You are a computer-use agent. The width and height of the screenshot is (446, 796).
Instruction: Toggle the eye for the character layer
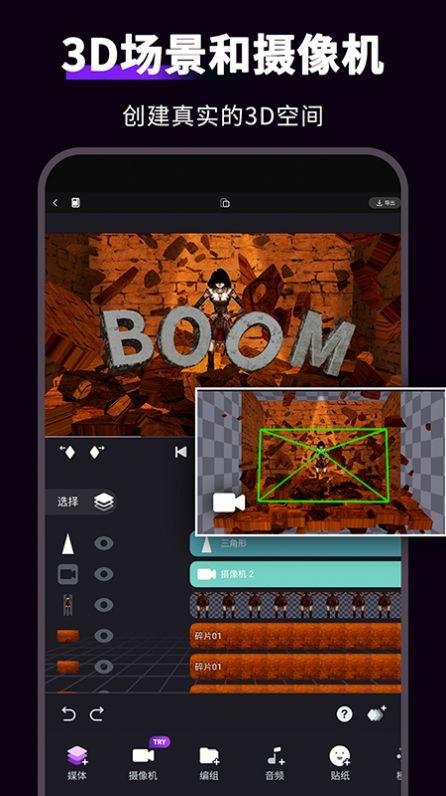(x=104, y=605)
